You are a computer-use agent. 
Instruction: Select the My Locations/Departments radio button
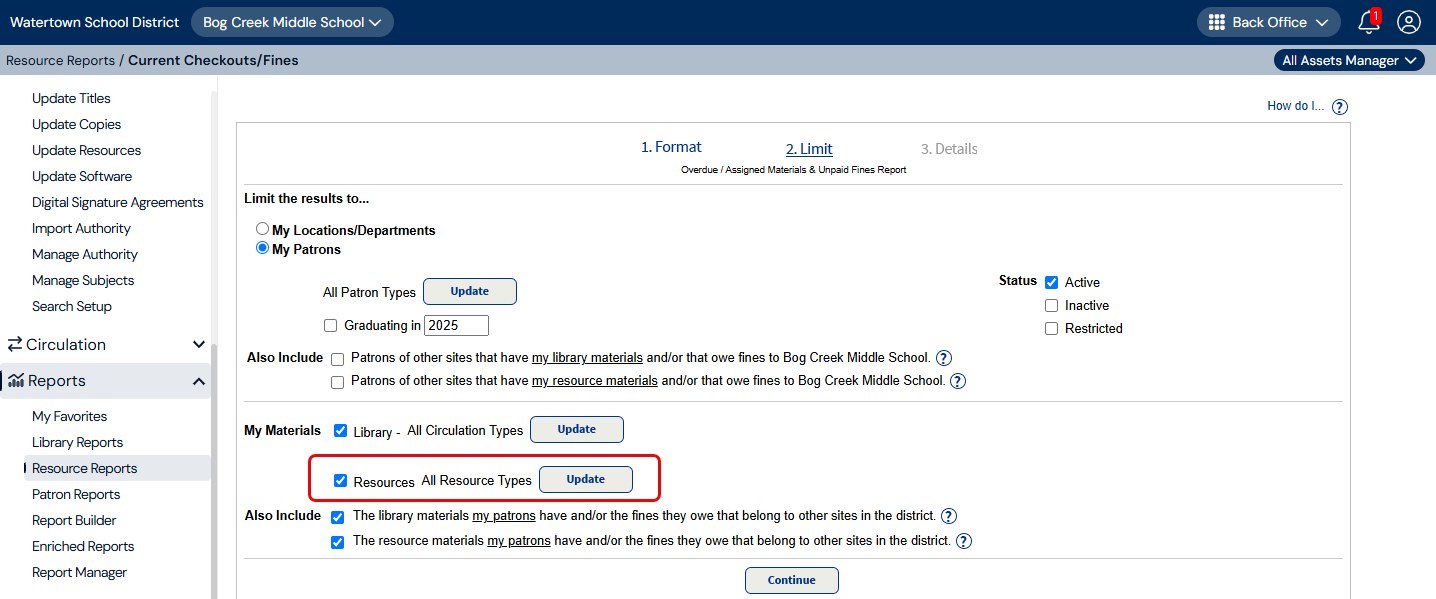(x=262, y=229)
